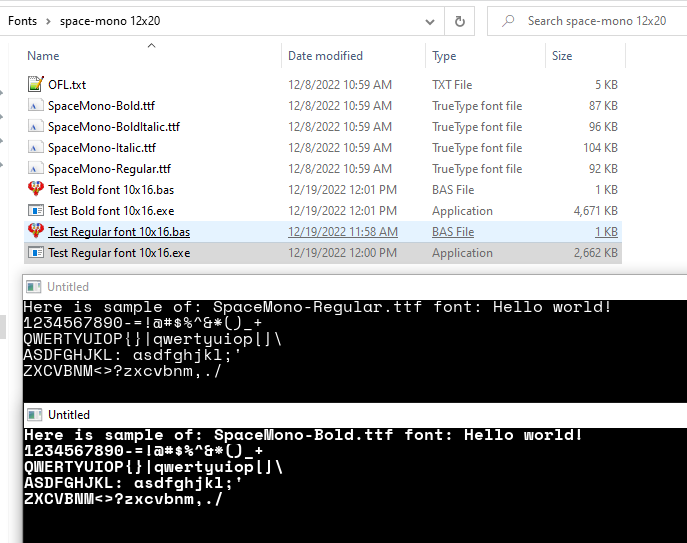Screen dimensions: 687x543
Task: Click the 4,671 KB size cell
Action: [x=595, y=211]
